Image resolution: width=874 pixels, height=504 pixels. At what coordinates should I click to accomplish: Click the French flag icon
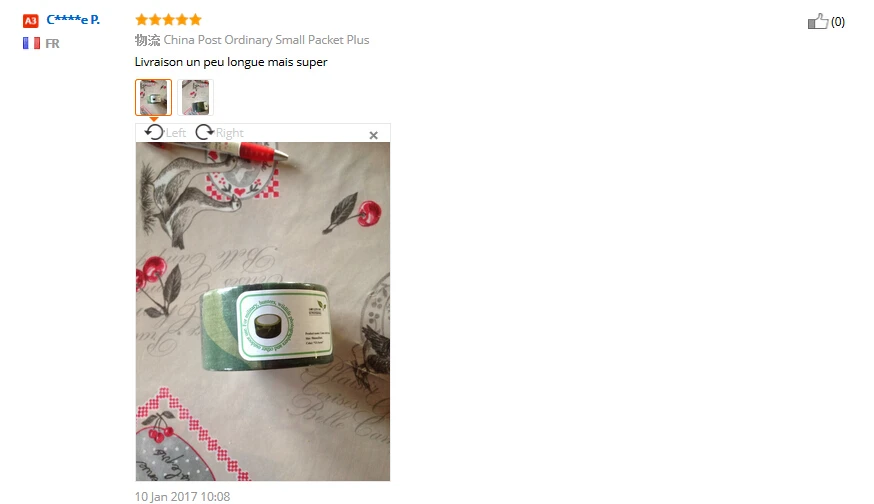tap(31, 43)
